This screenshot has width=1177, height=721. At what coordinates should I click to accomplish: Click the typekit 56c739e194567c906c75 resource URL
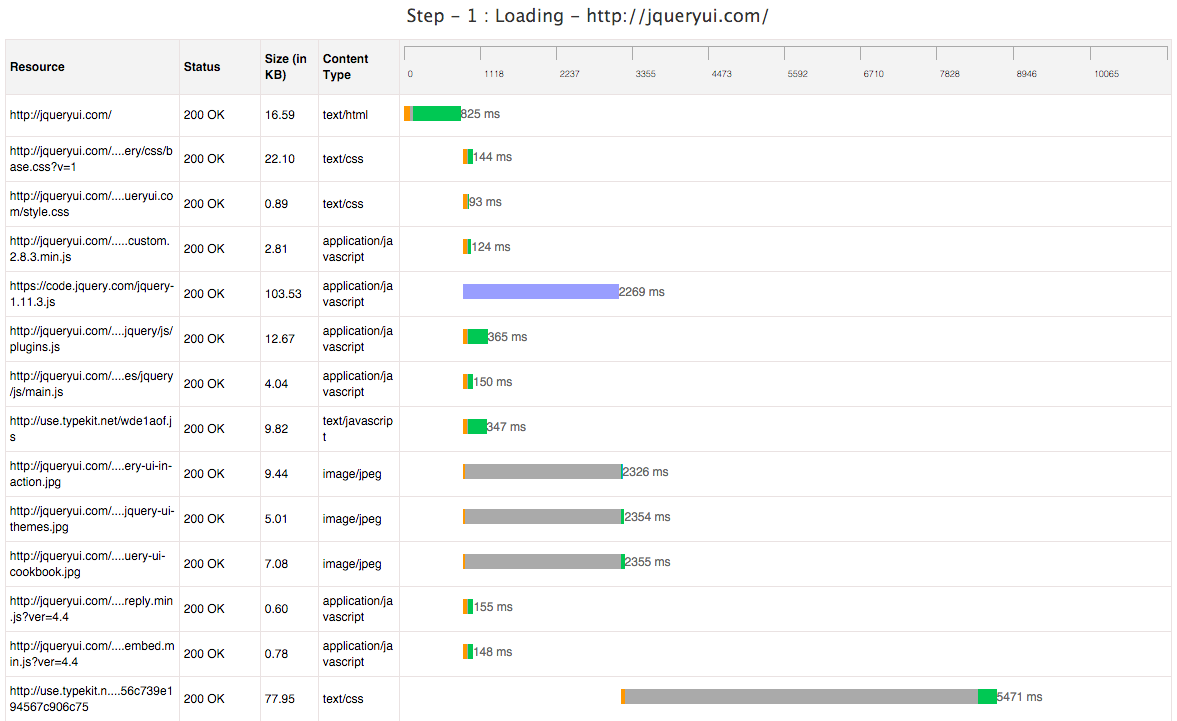pos(91,699)
